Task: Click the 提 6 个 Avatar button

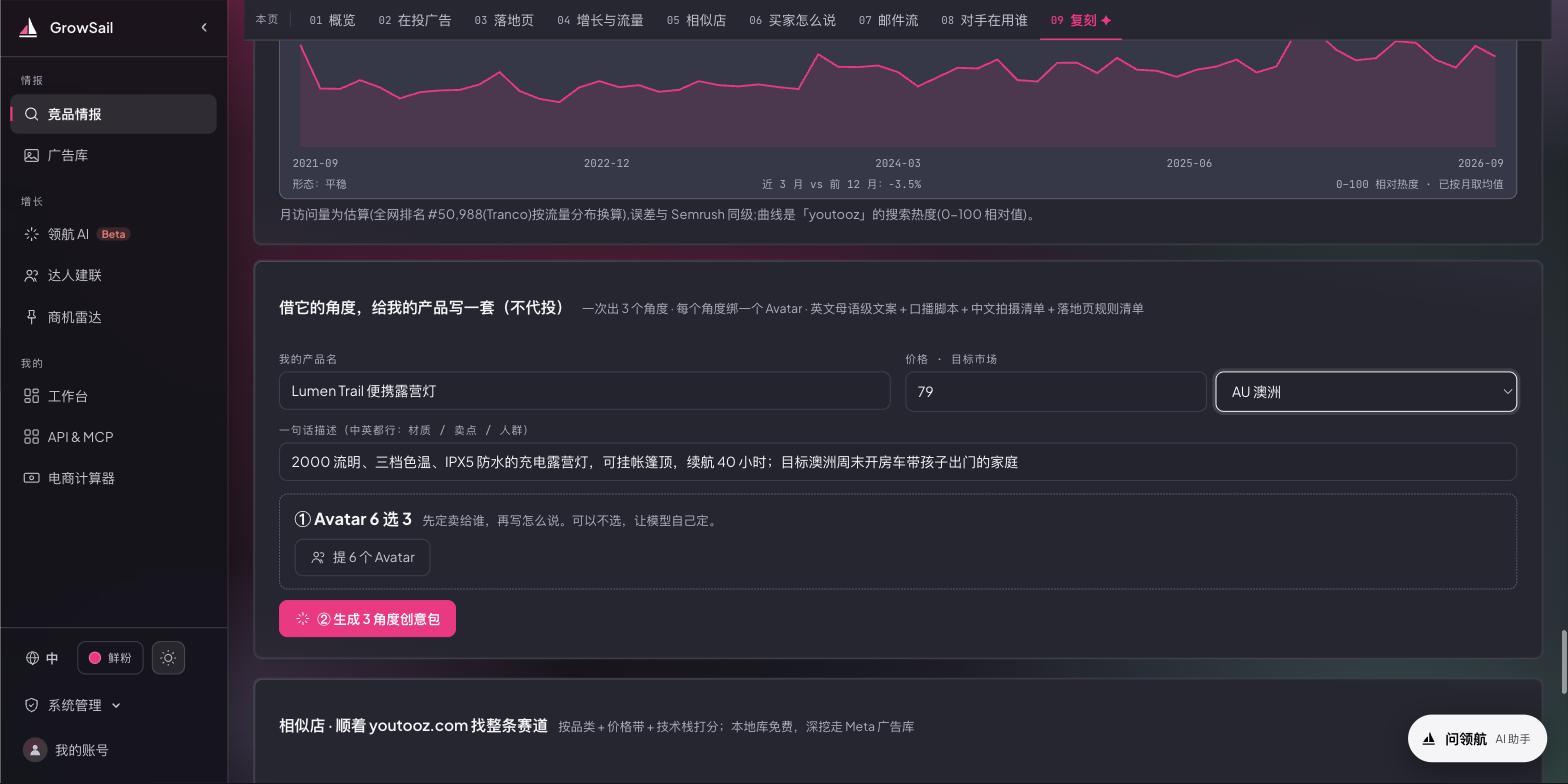Action: [362, 557]
